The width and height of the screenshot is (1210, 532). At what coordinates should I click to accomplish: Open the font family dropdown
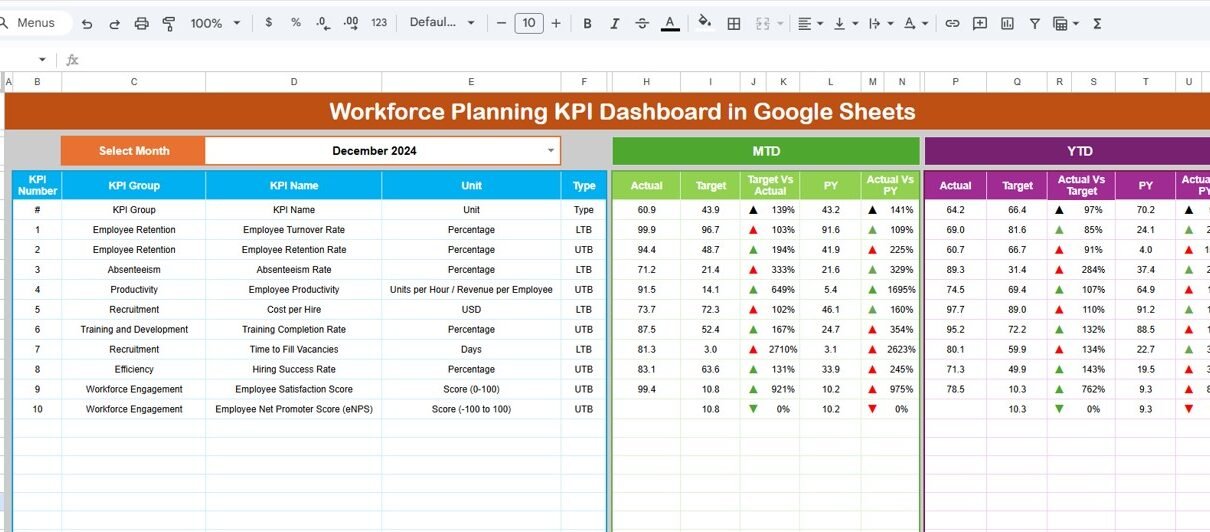[x=442, y=23]
